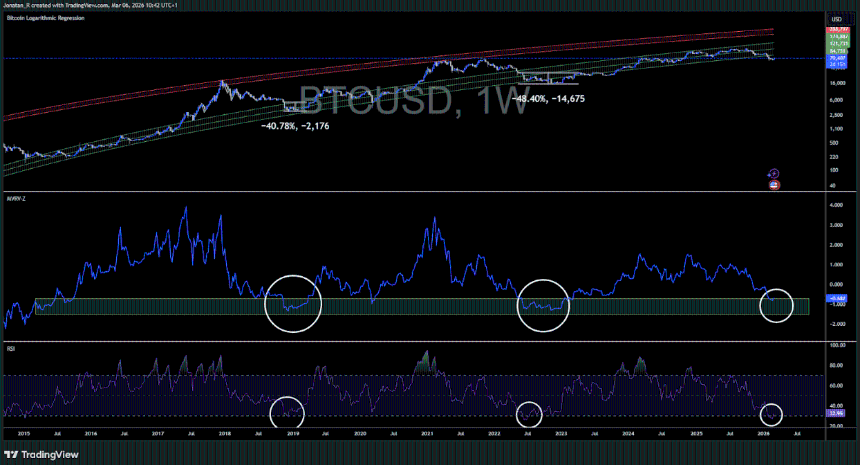860x465 pixels.
Task: Click the MVRV-Z indicator pane label
Action: (15, 198)
